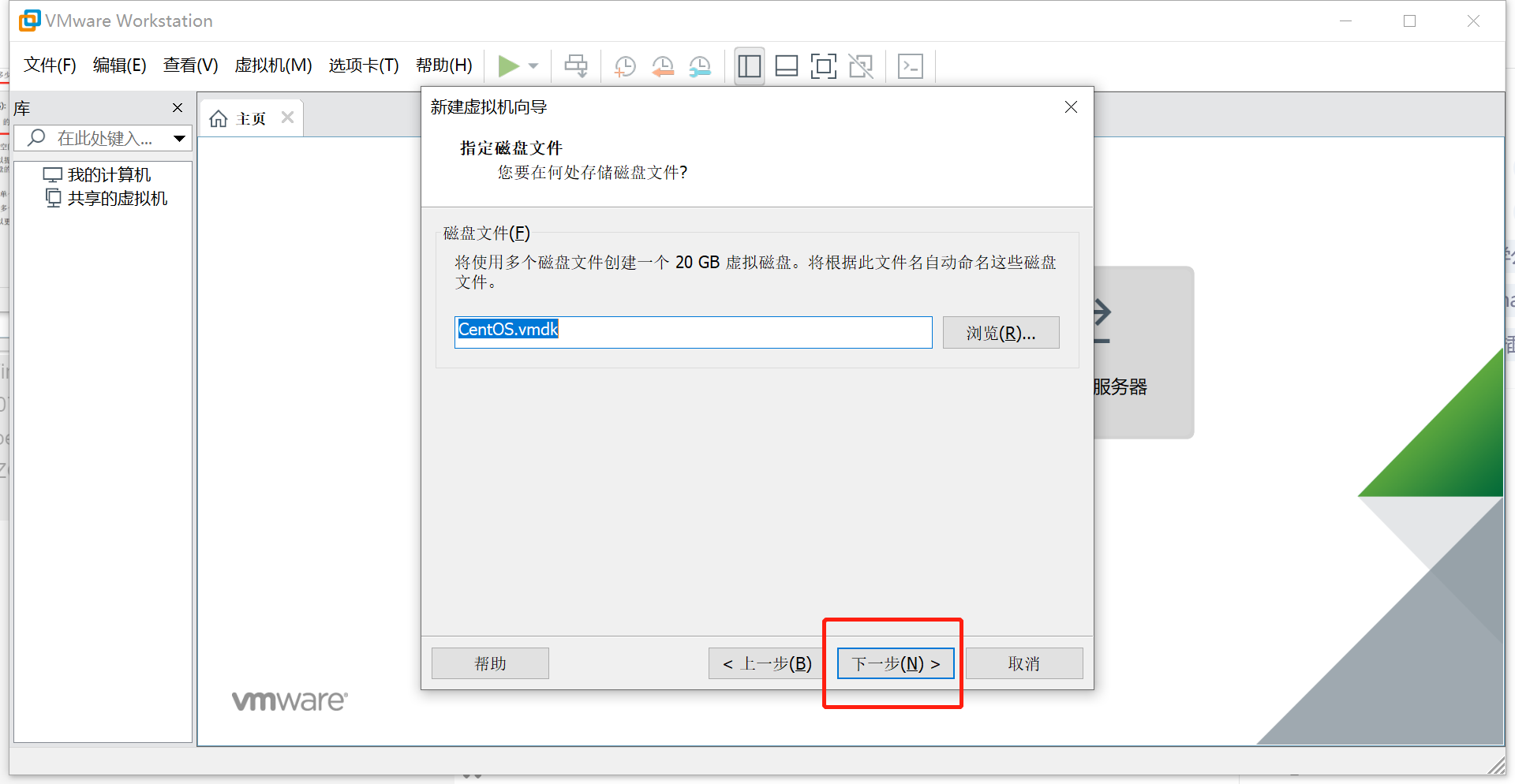
Task: Open the 虚拟机(M) menu
Action: tap(273, 65)
